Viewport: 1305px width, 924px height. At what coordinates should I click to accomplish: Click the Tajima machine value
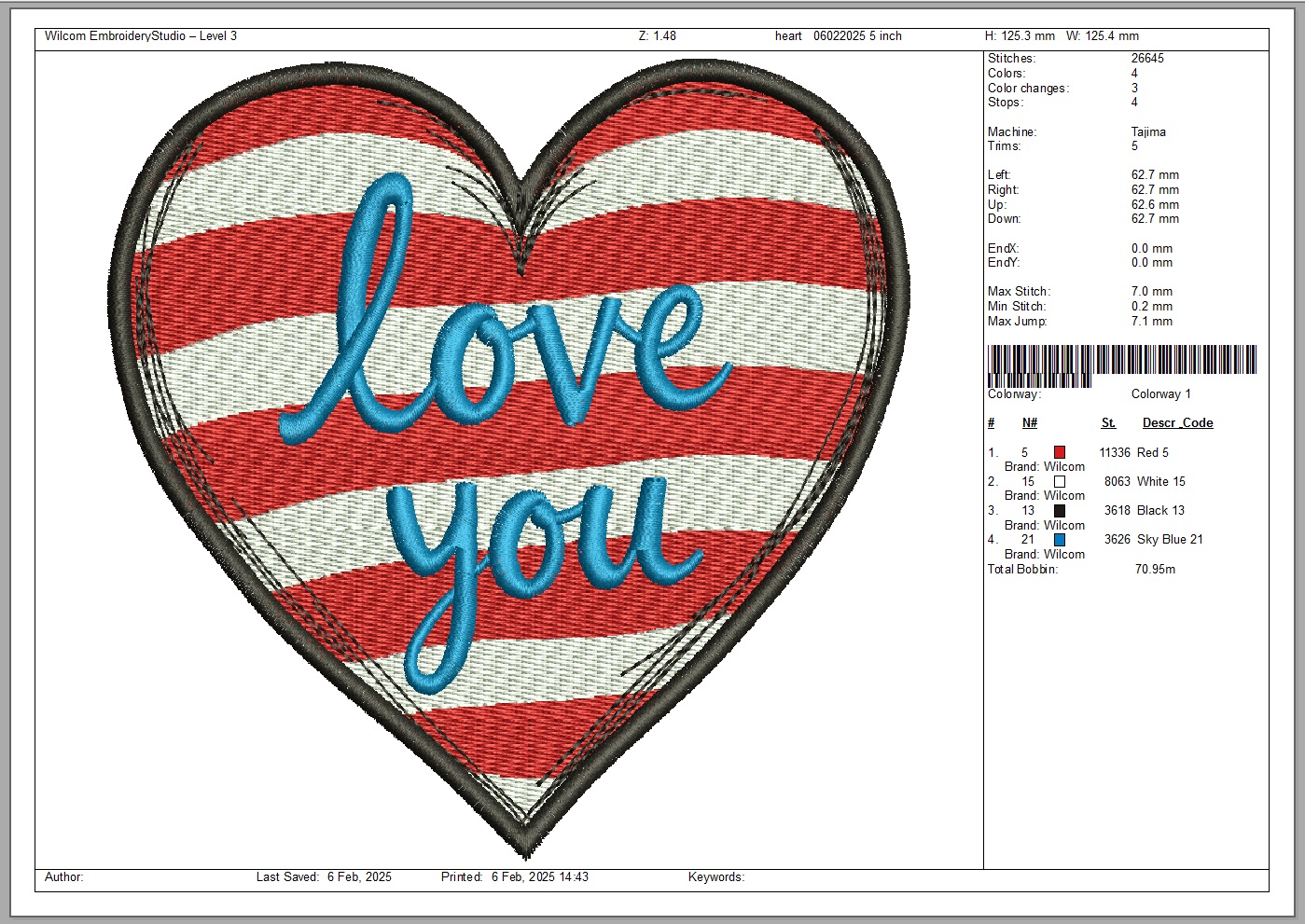1148,132
